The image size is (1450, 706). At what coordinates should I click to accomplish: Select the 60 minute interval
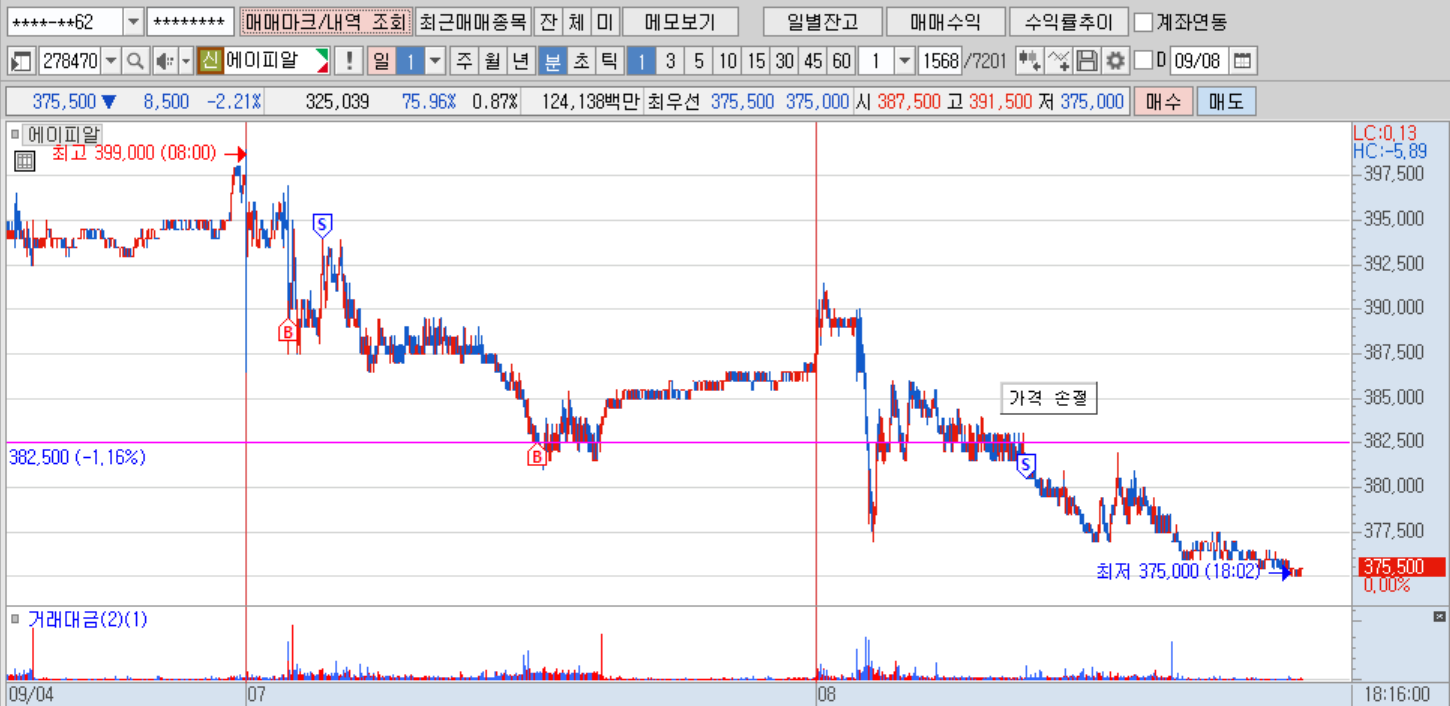[x=842, y=61]
